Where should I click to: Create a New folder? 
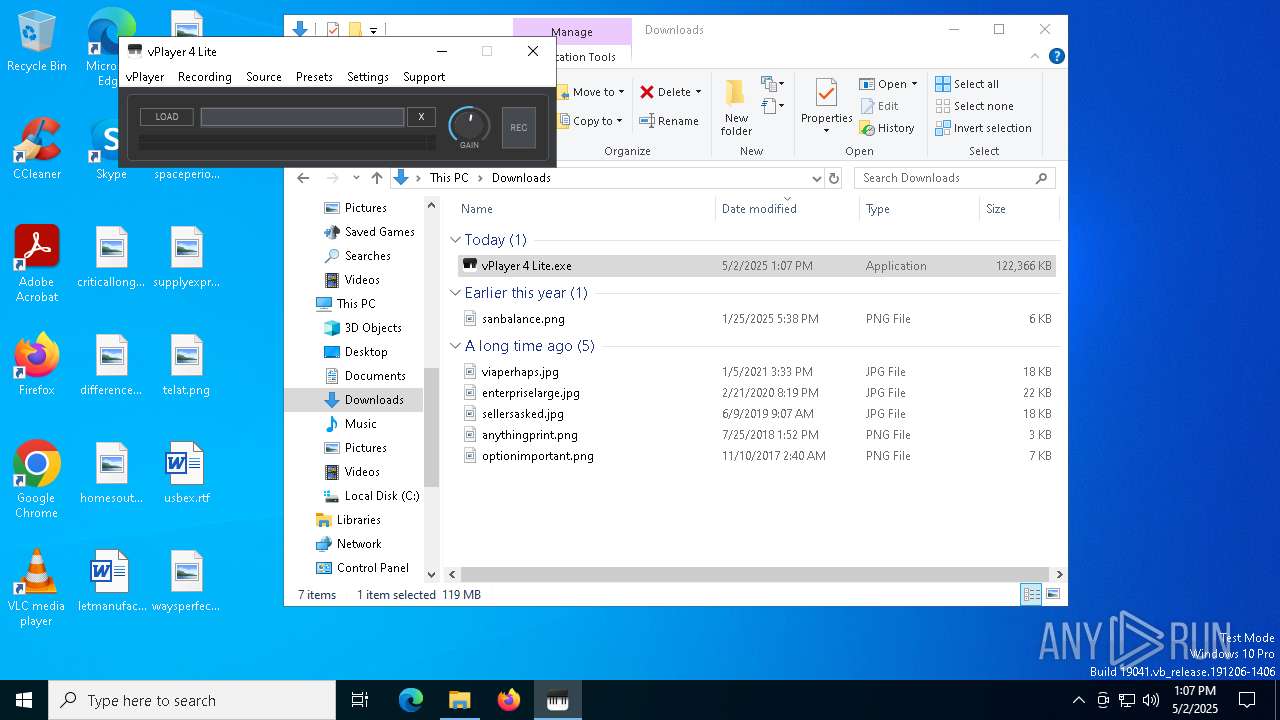[x=736, y=107]
